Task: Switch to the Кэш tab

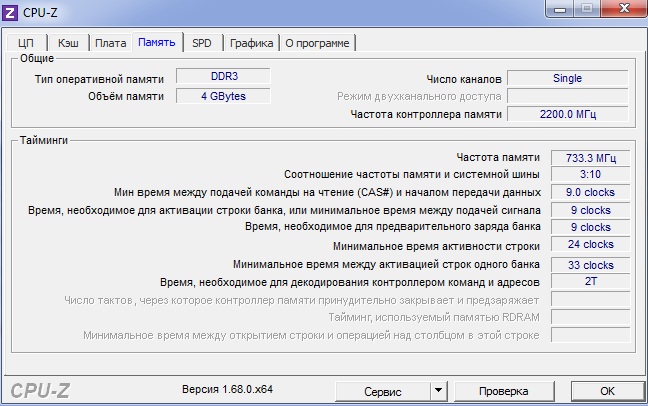Action: point(68,43)
